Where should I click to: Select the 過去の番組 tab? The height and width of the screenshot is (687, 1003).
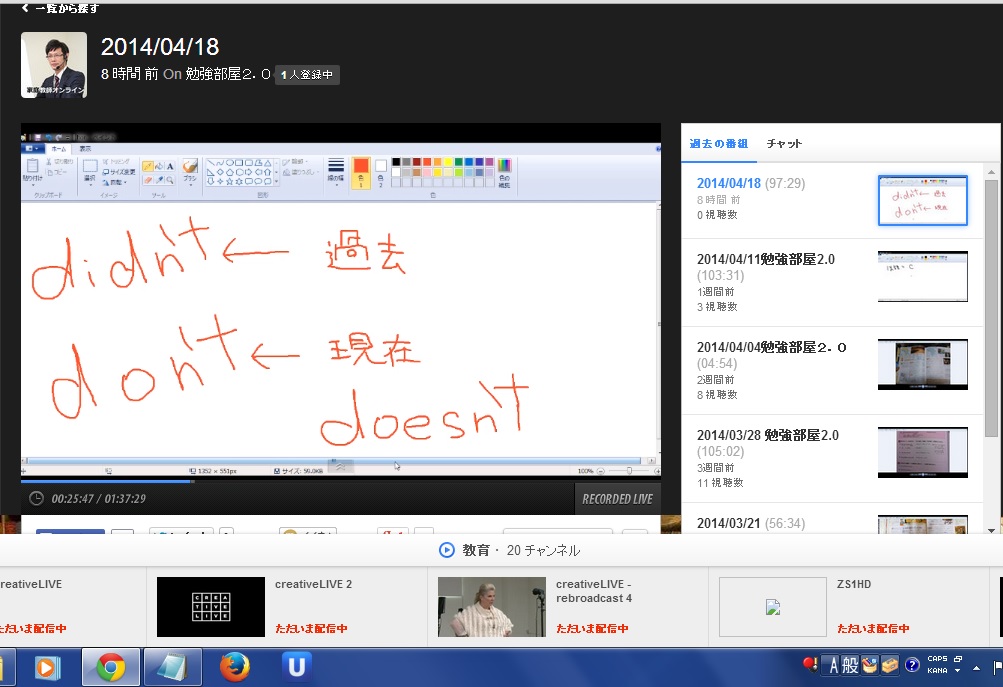[x=717, y=144]
